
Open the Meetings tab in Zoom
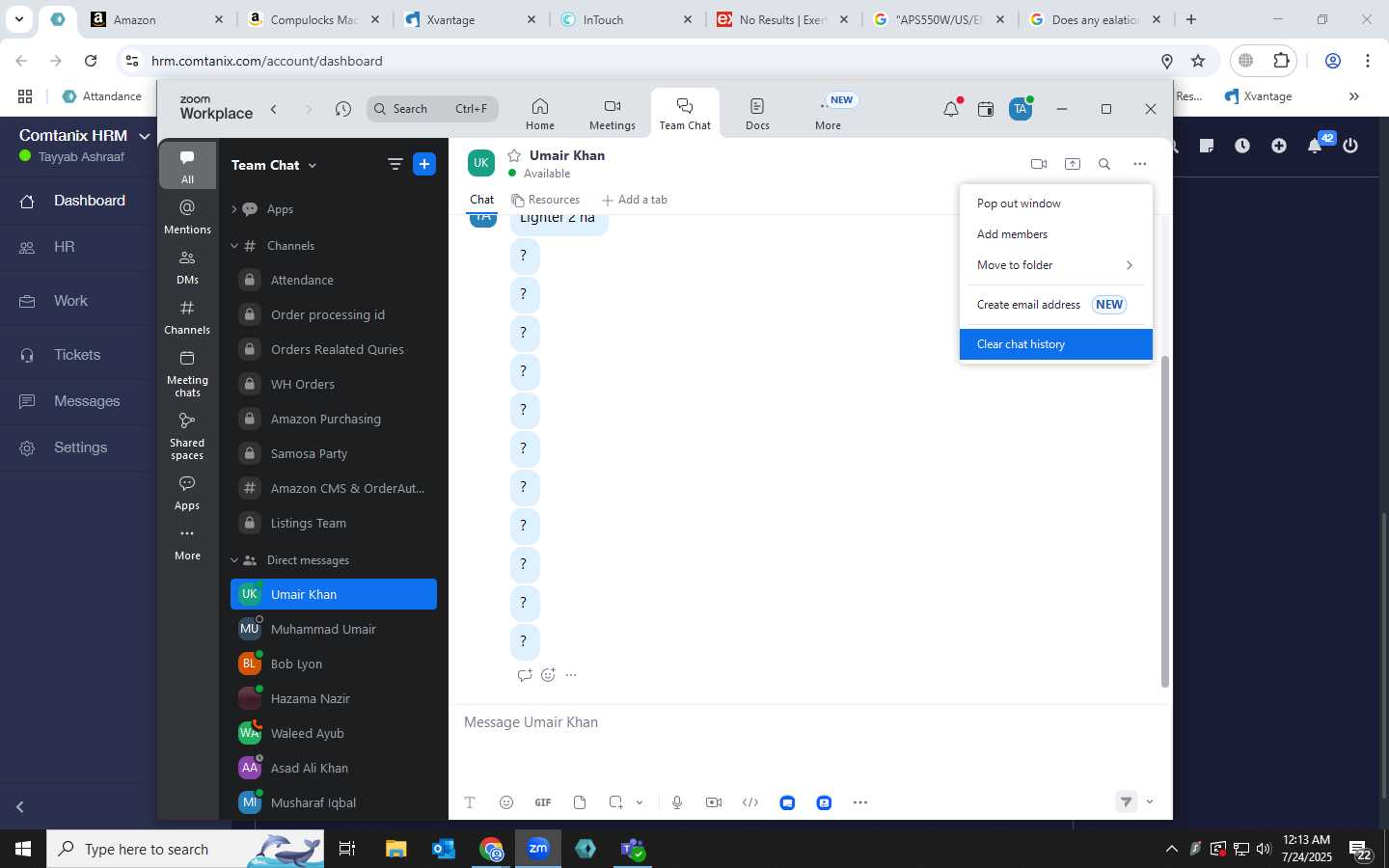click(x=612, y=114)
